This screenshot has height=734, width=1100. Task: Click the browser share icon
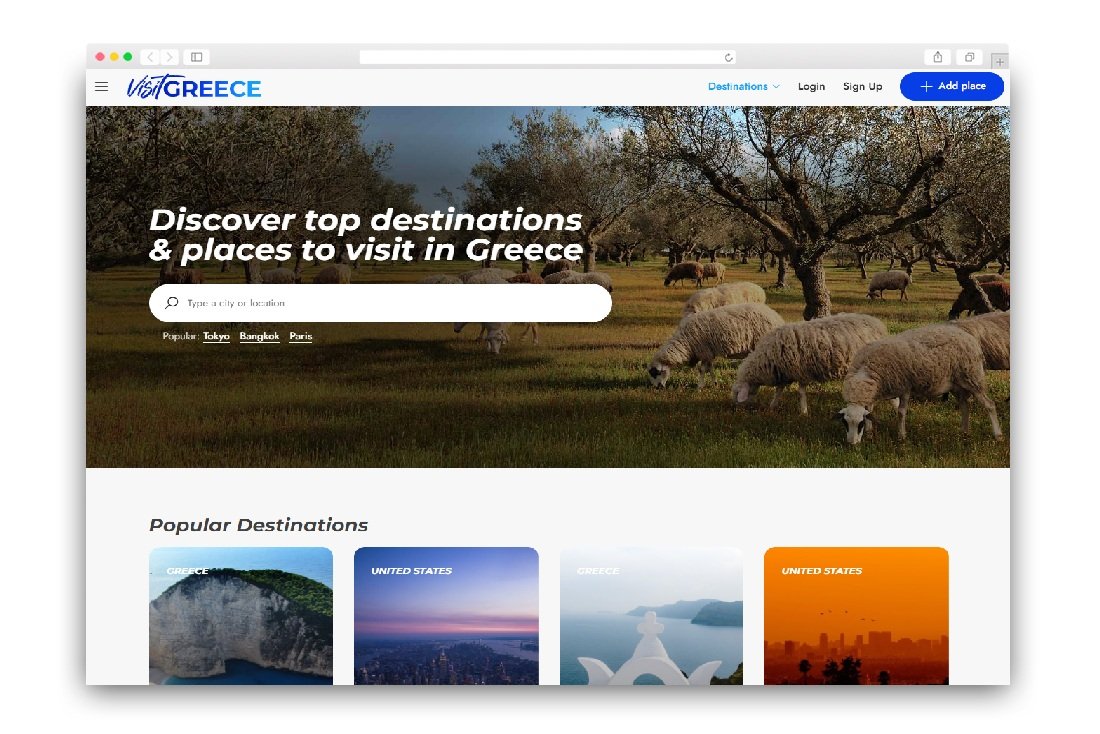[938, 57]
